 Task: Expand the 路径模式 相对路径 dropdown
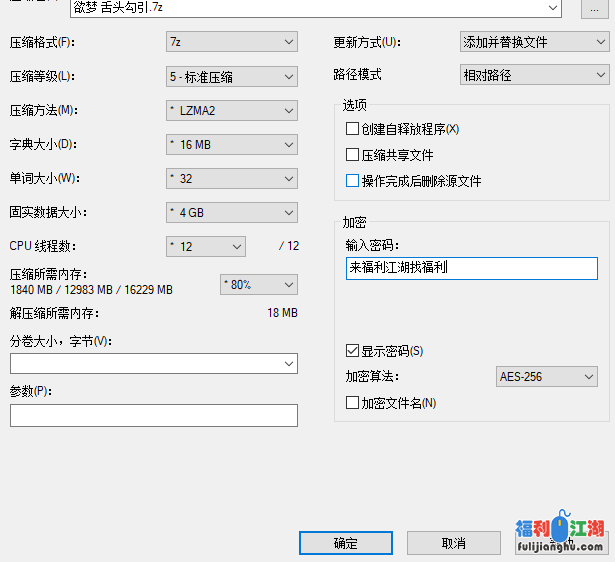coord(533,75)
